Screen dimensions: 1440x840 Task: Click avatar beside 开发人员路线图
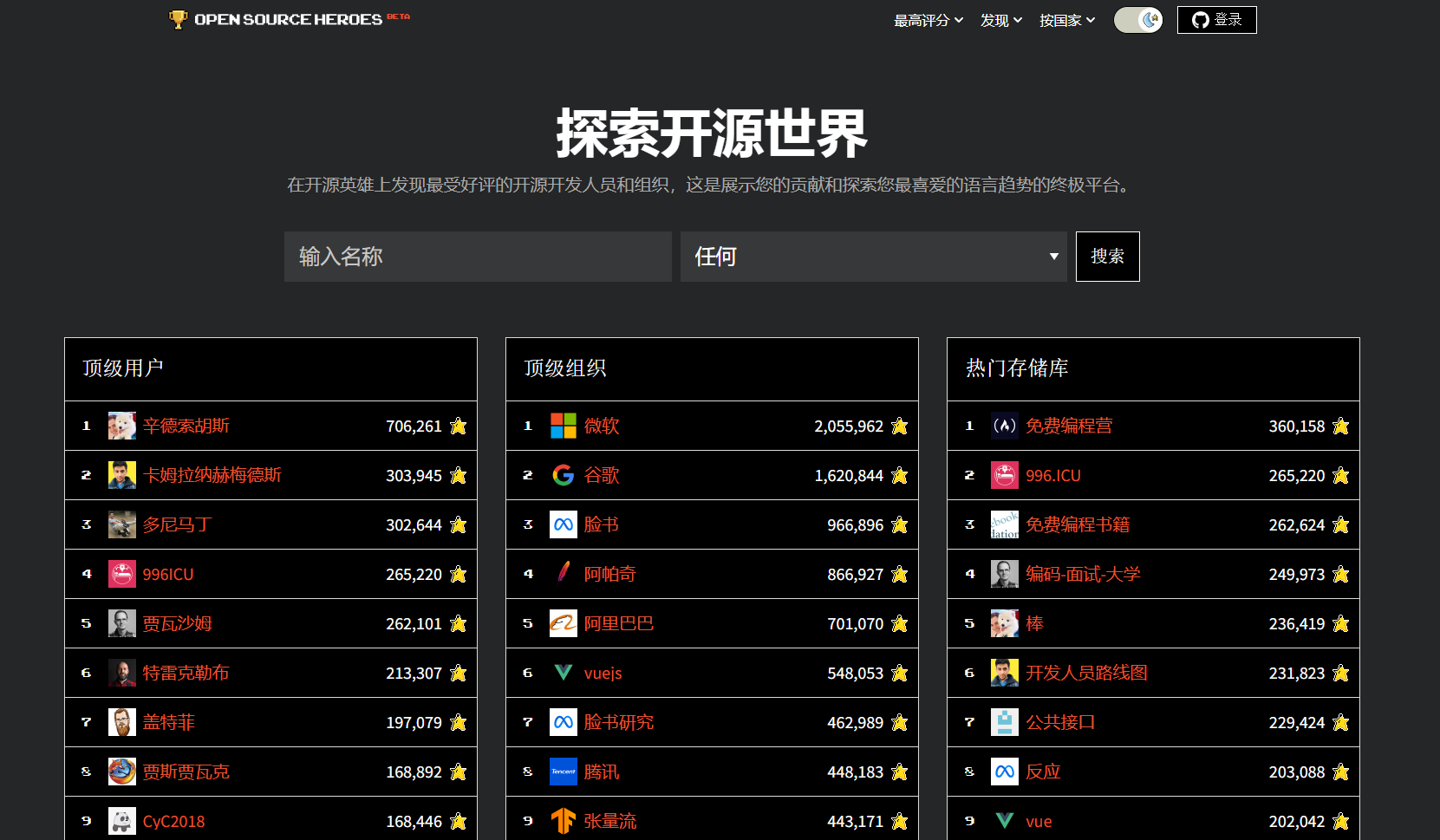click(1005, 673)
